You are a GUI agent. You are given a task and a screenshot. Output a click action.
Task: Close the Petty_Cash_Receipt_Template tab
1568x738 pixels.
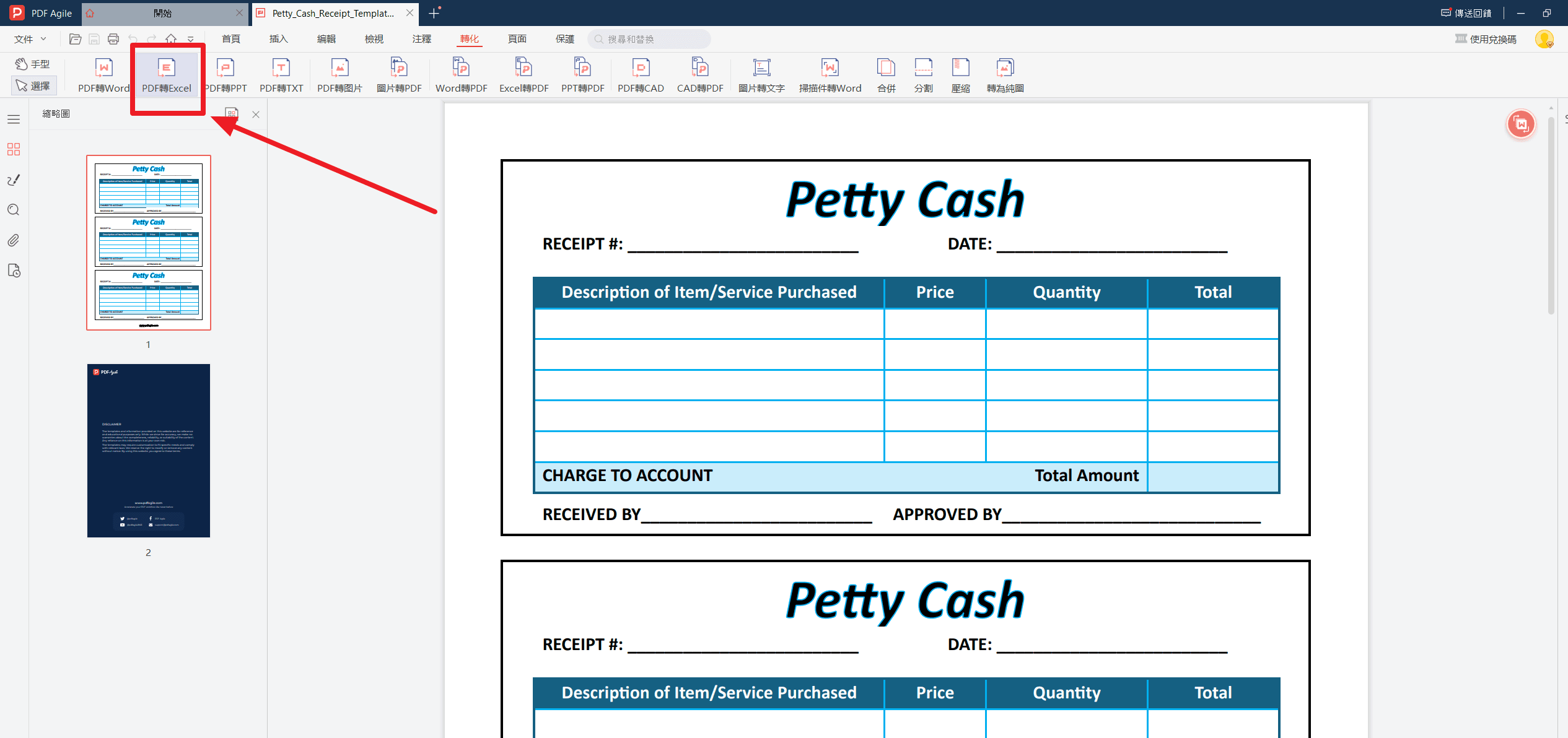pyautogui.click(x=410, y=13)
